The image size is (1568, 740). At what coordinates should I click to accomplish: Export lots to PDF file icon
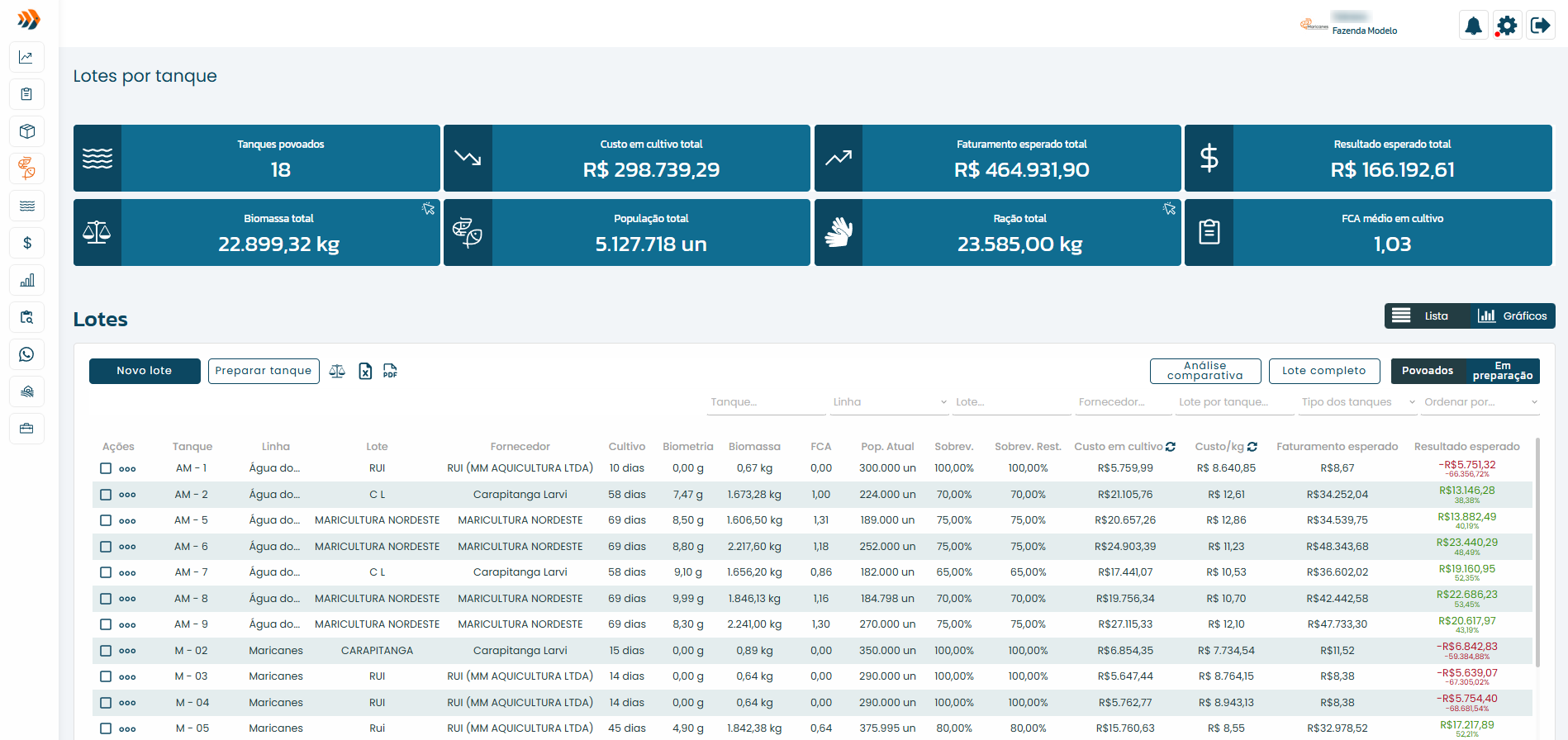coord(390,372)
